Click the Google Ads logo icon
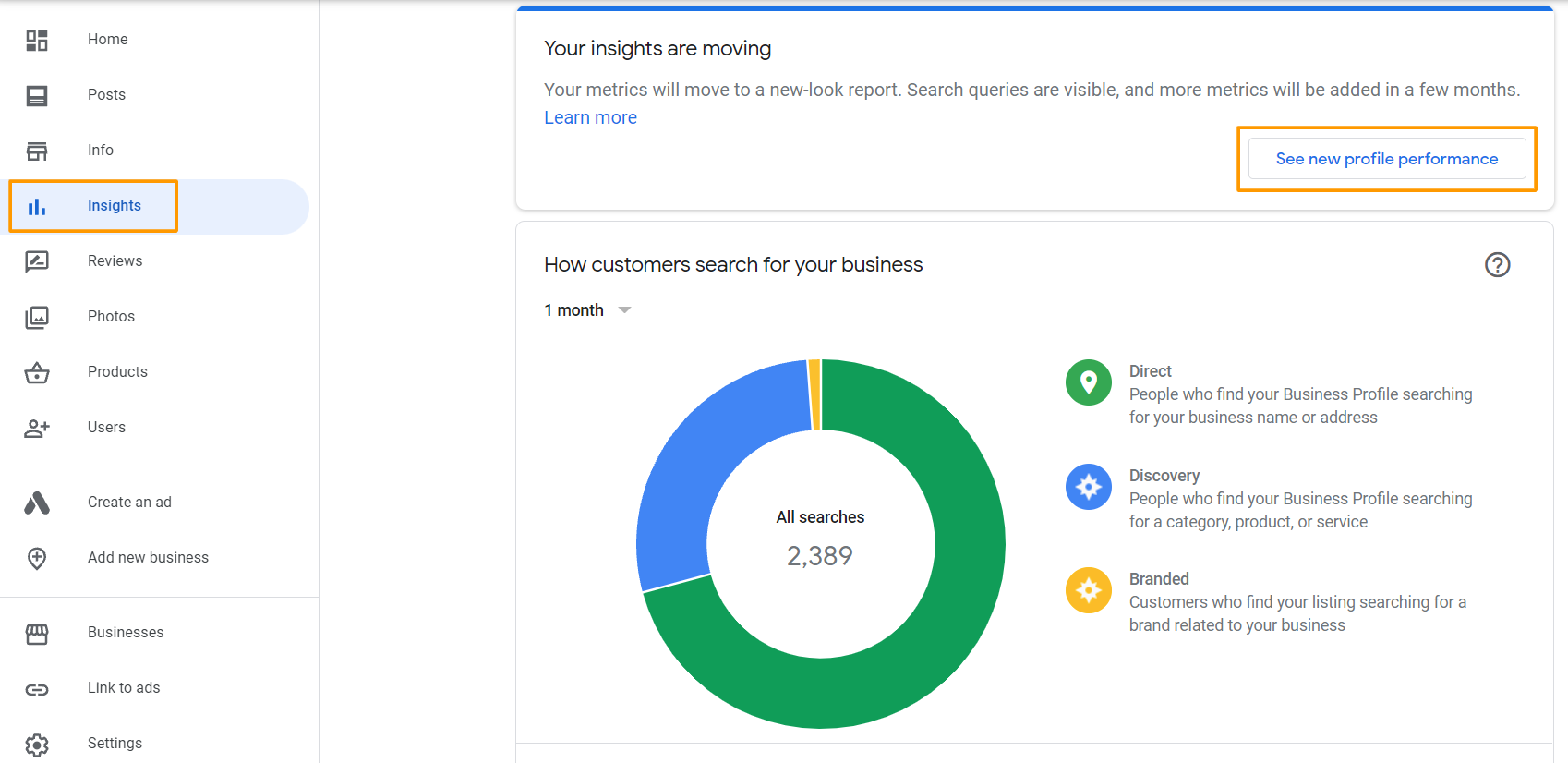1568x763 pixels. tap(37, 503)
